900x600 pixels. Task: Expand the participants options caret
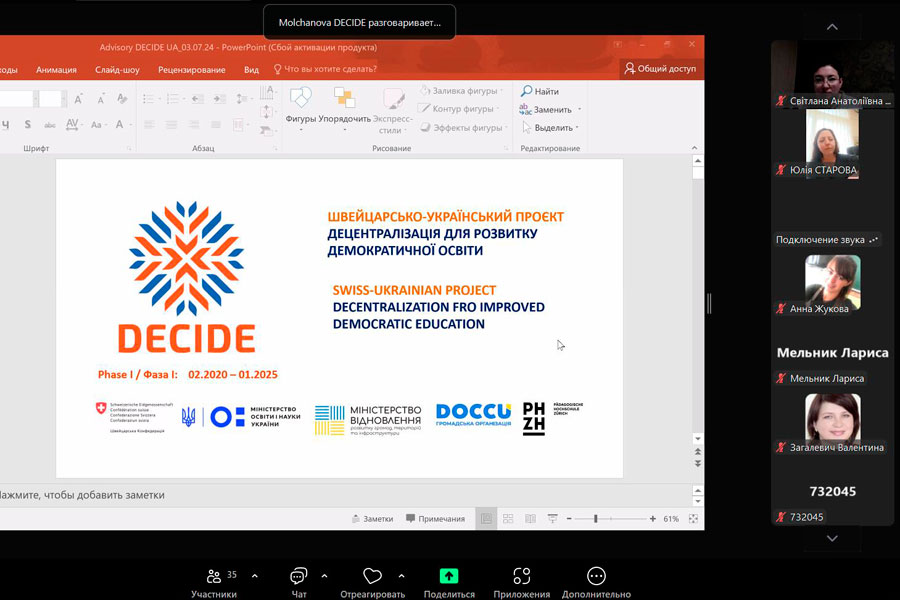[255, 575]
